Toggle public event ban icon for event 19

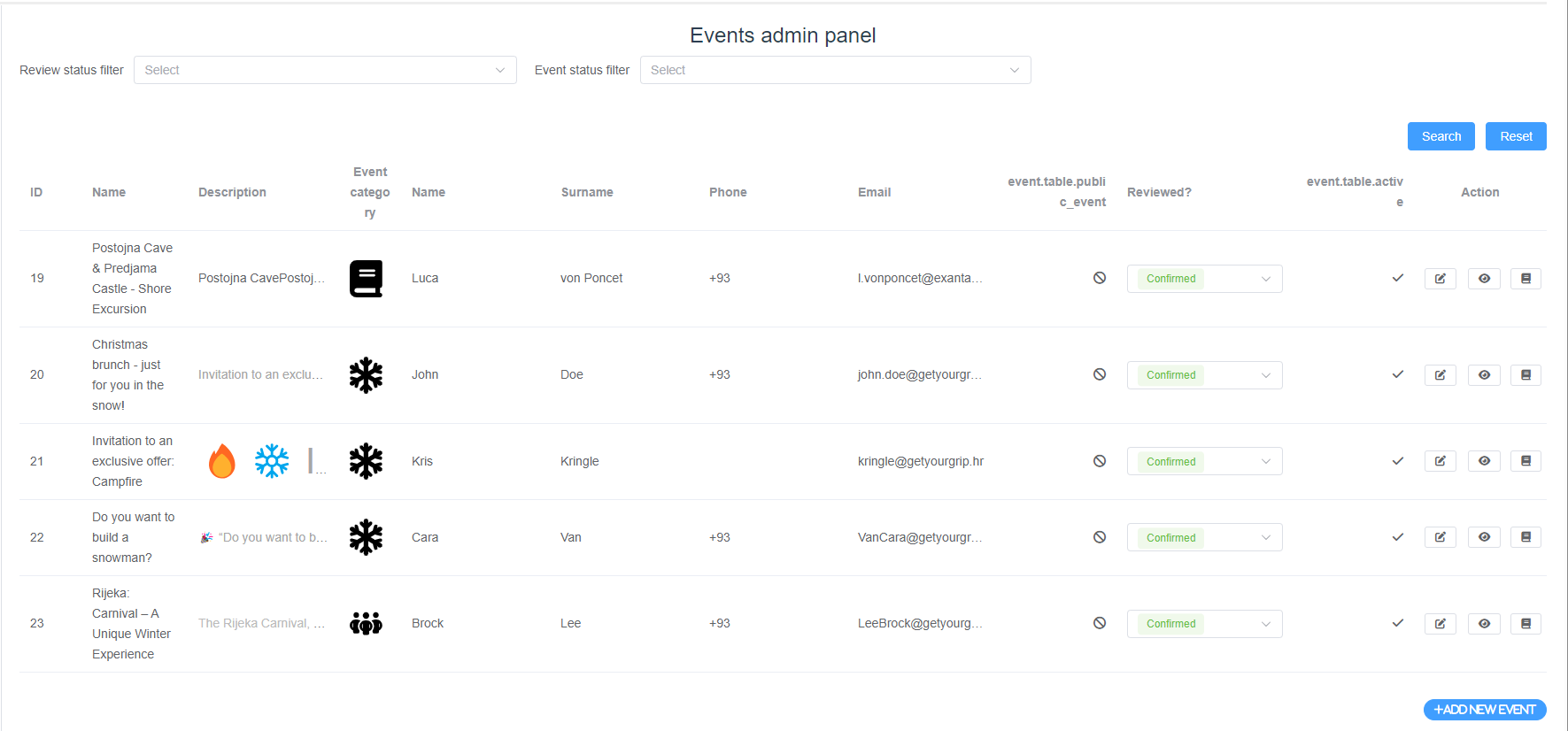click(x=1099, y=278)
